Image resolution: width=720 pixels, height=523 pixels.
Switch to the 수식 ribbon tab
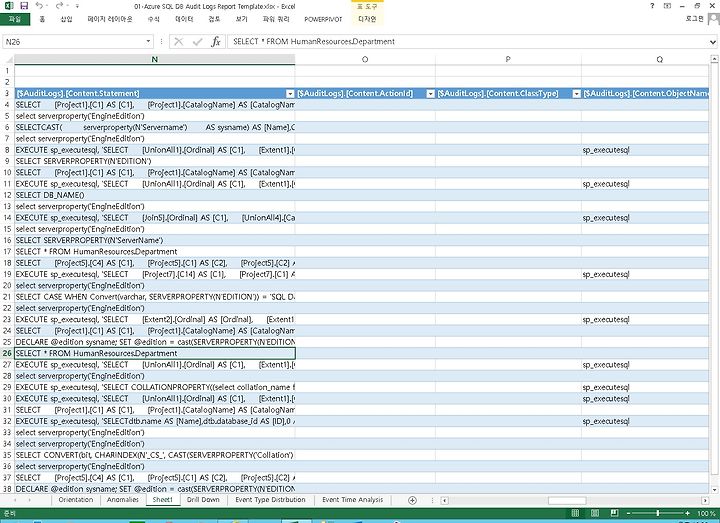(x=153, y=19)
